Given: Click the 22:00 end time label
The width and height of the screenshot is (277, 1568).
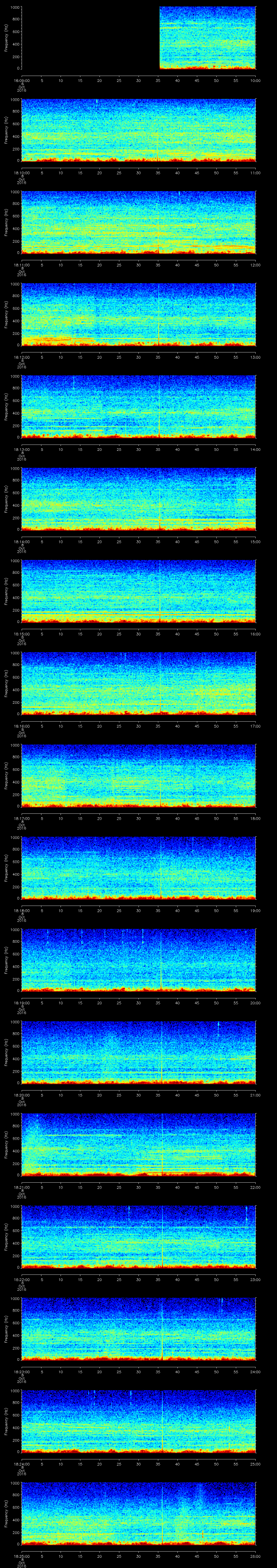Looking at the screenshot, I should pos(255,1187).
